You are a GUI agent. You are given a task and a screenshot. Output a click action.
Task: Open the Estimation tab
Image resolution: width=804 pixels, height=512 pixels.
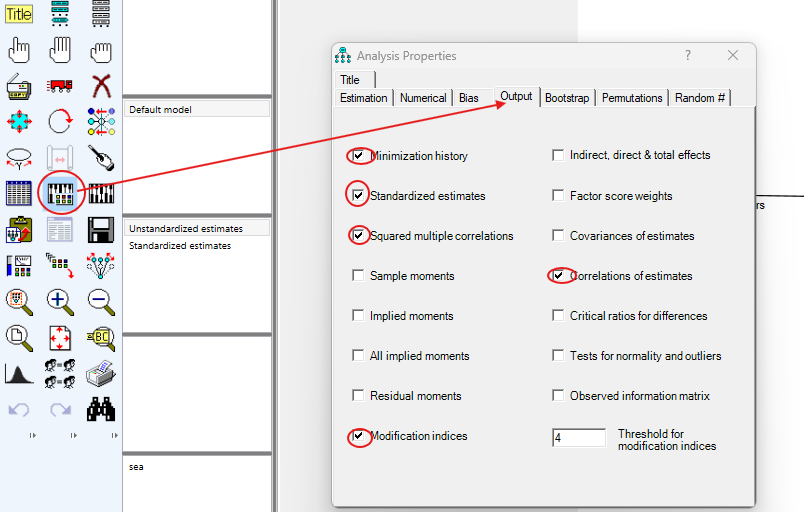pos(364,98)
